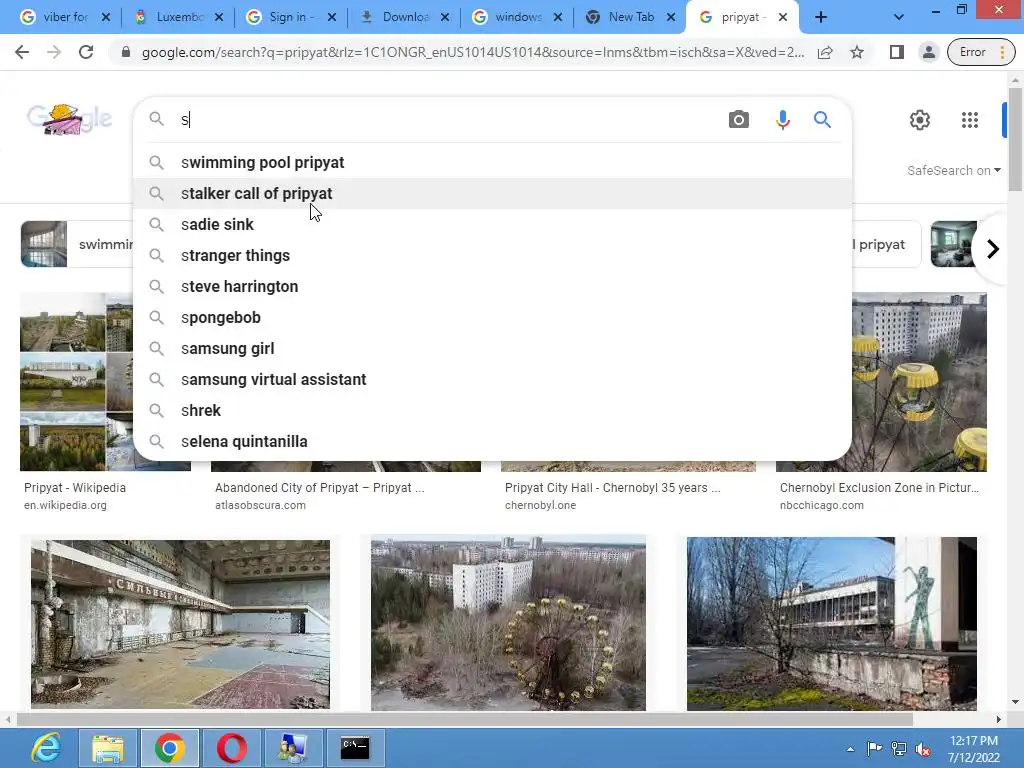
Task: Open the Chrome profile avatar
Action: coord(928,52)
